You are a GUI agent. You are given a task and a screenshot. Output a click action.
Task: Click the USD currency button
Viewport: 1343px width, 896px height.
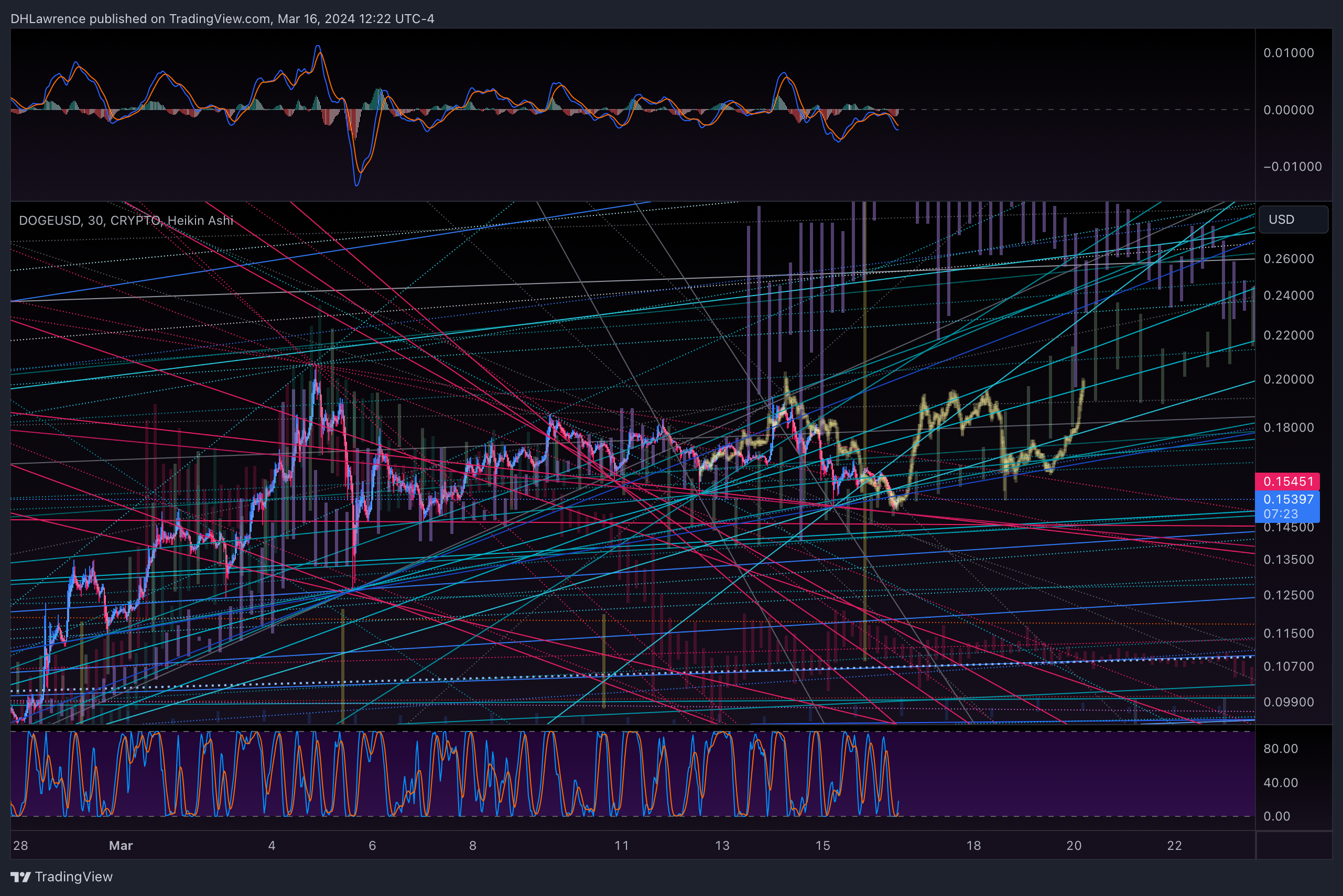coord(1293,220)
